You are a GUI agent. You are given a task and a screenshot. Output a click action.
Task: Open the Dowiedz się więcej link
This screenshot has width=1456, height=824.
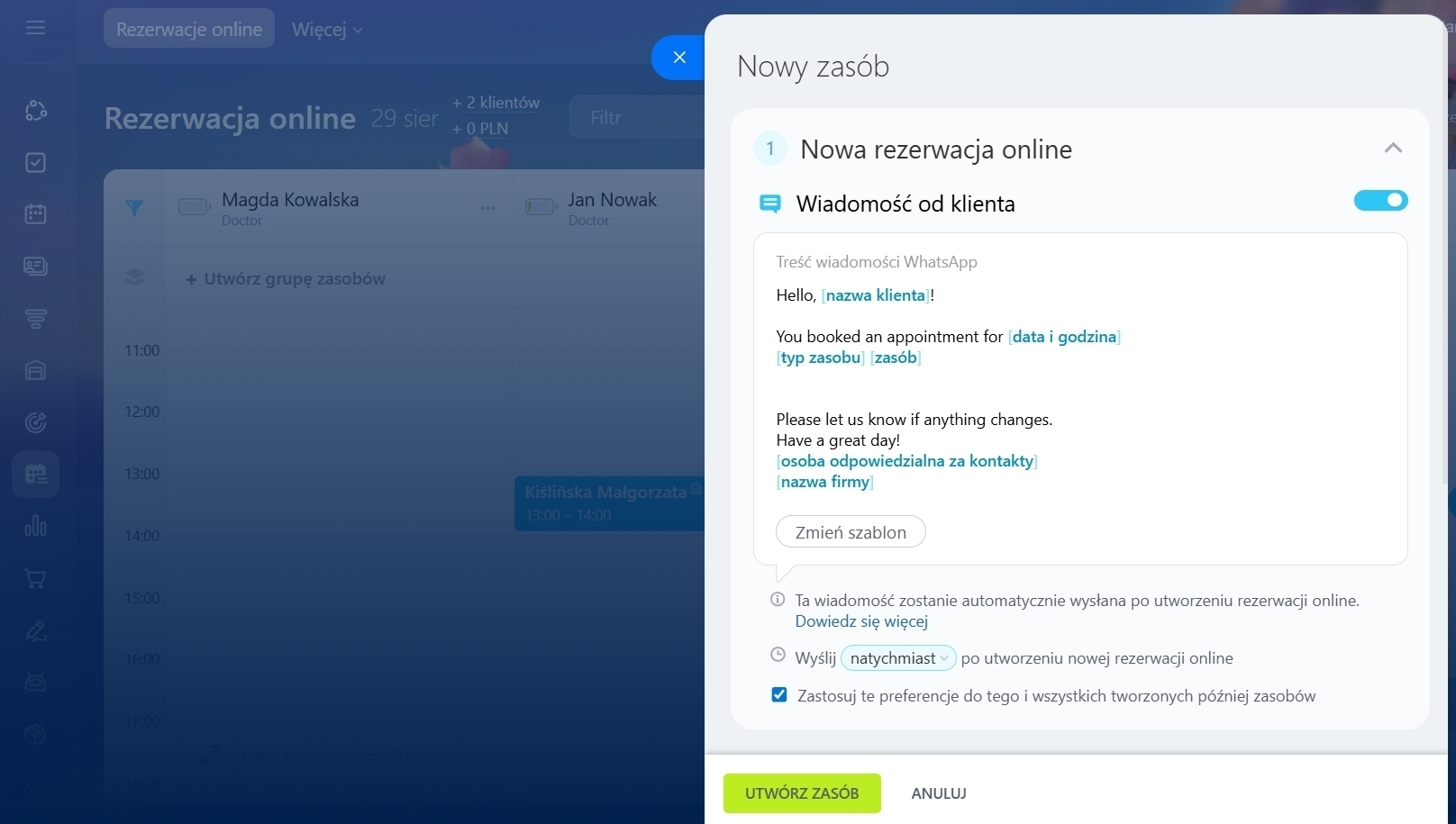[x=861, y=621]
